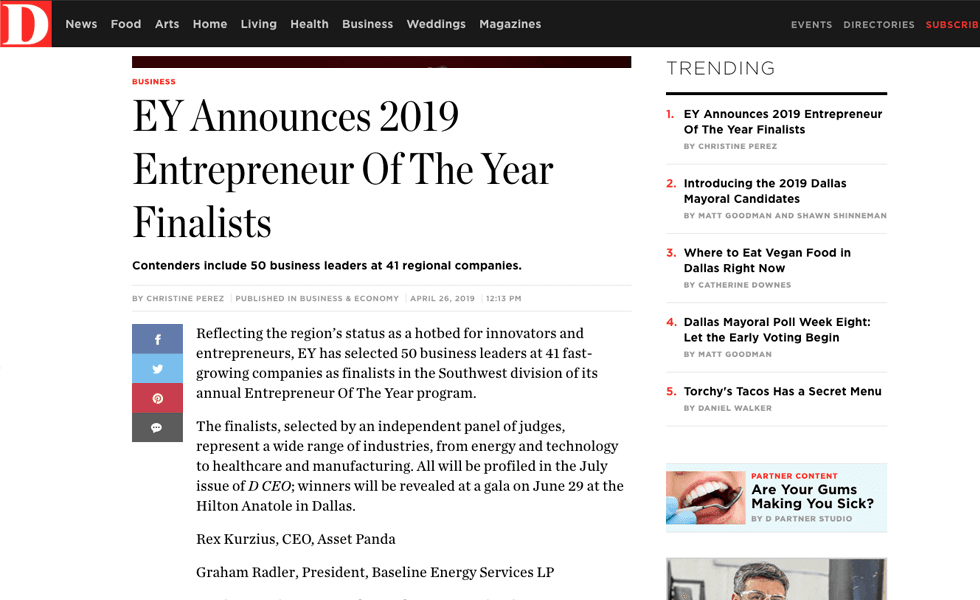Open the Food section

pos(126,24)
